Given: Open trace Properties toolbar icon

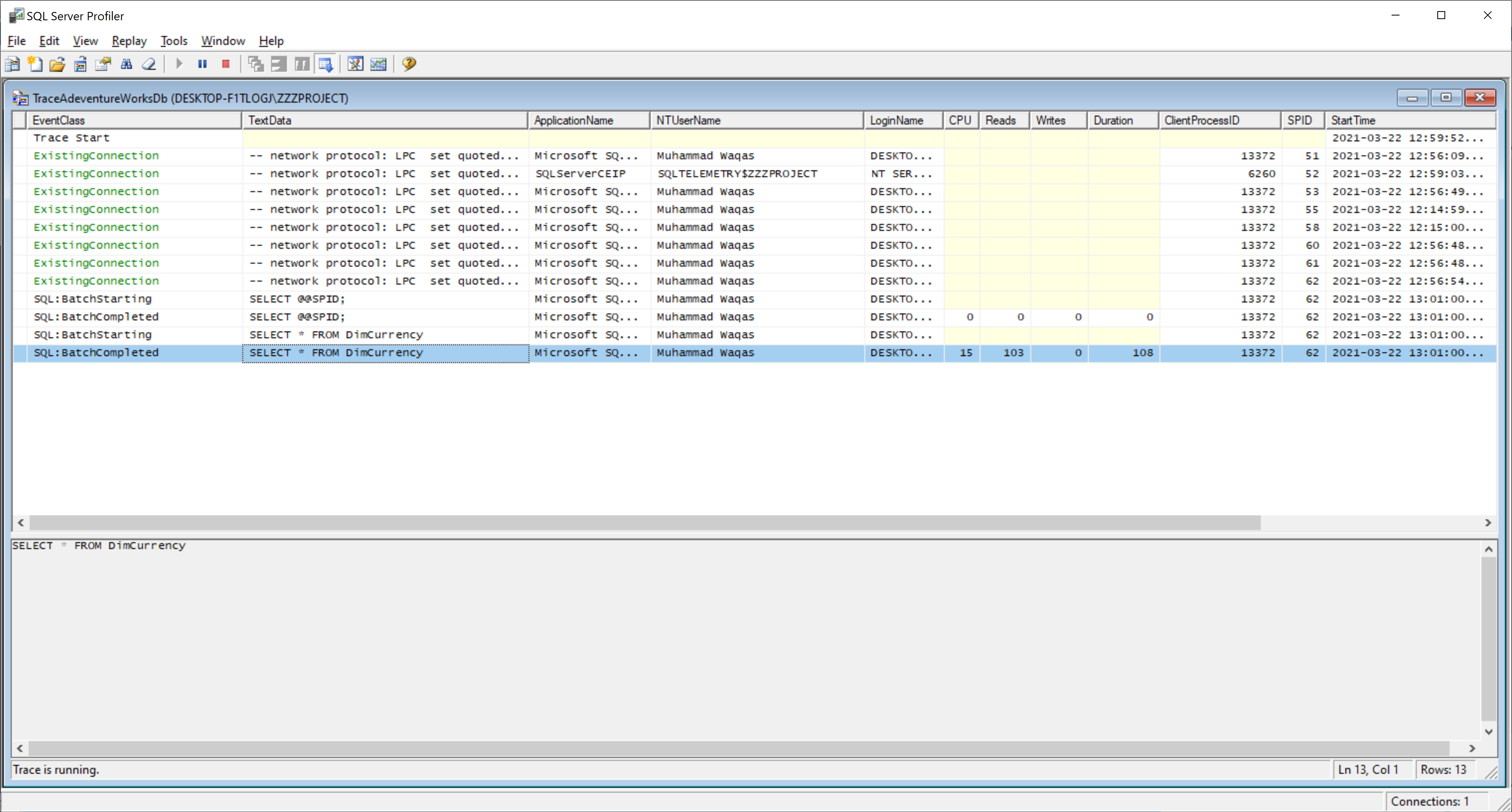Looking at the screenshot, I should point(103,64).
